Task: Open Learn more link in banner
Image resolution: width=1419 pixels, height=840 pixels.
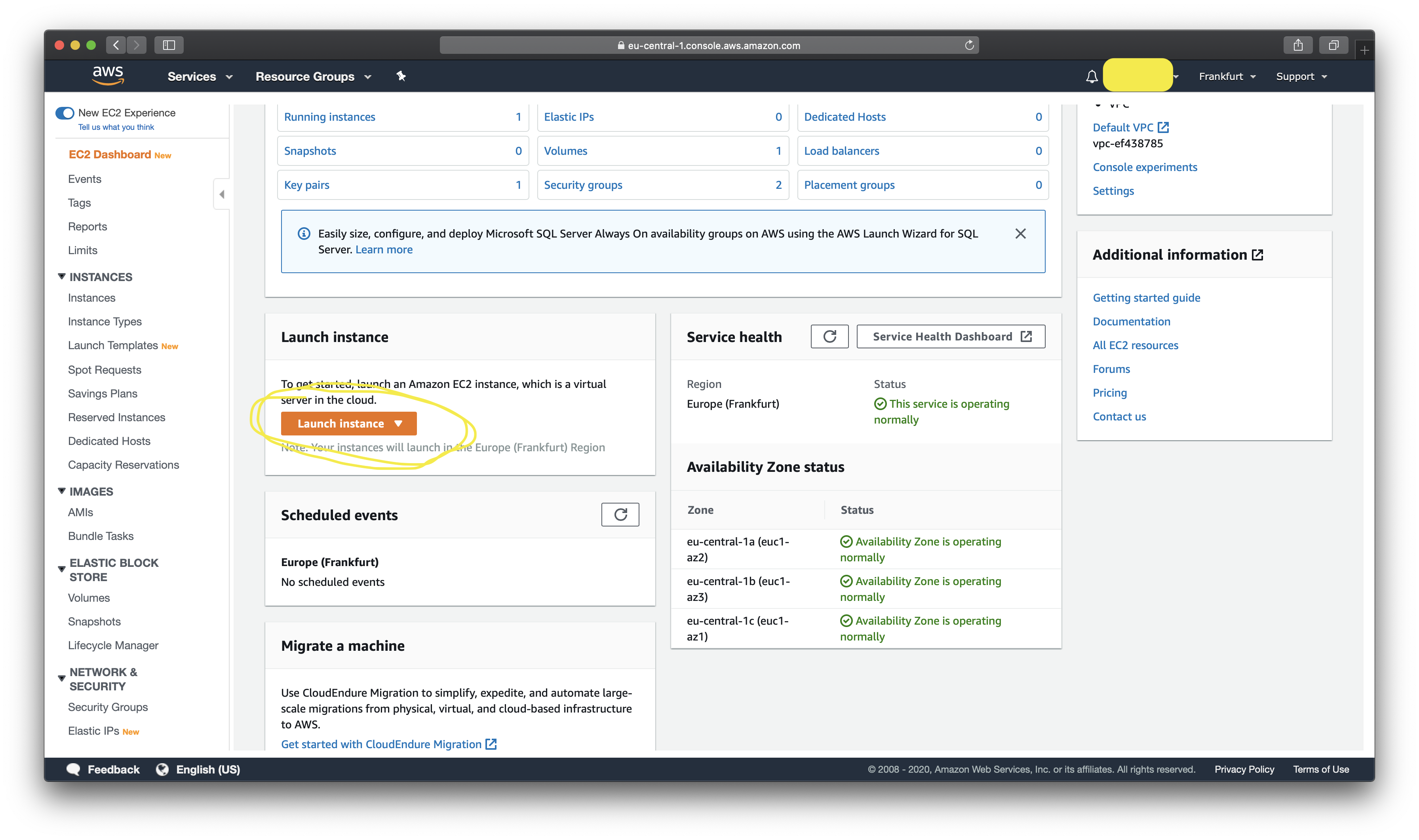Action: point(384,250)
